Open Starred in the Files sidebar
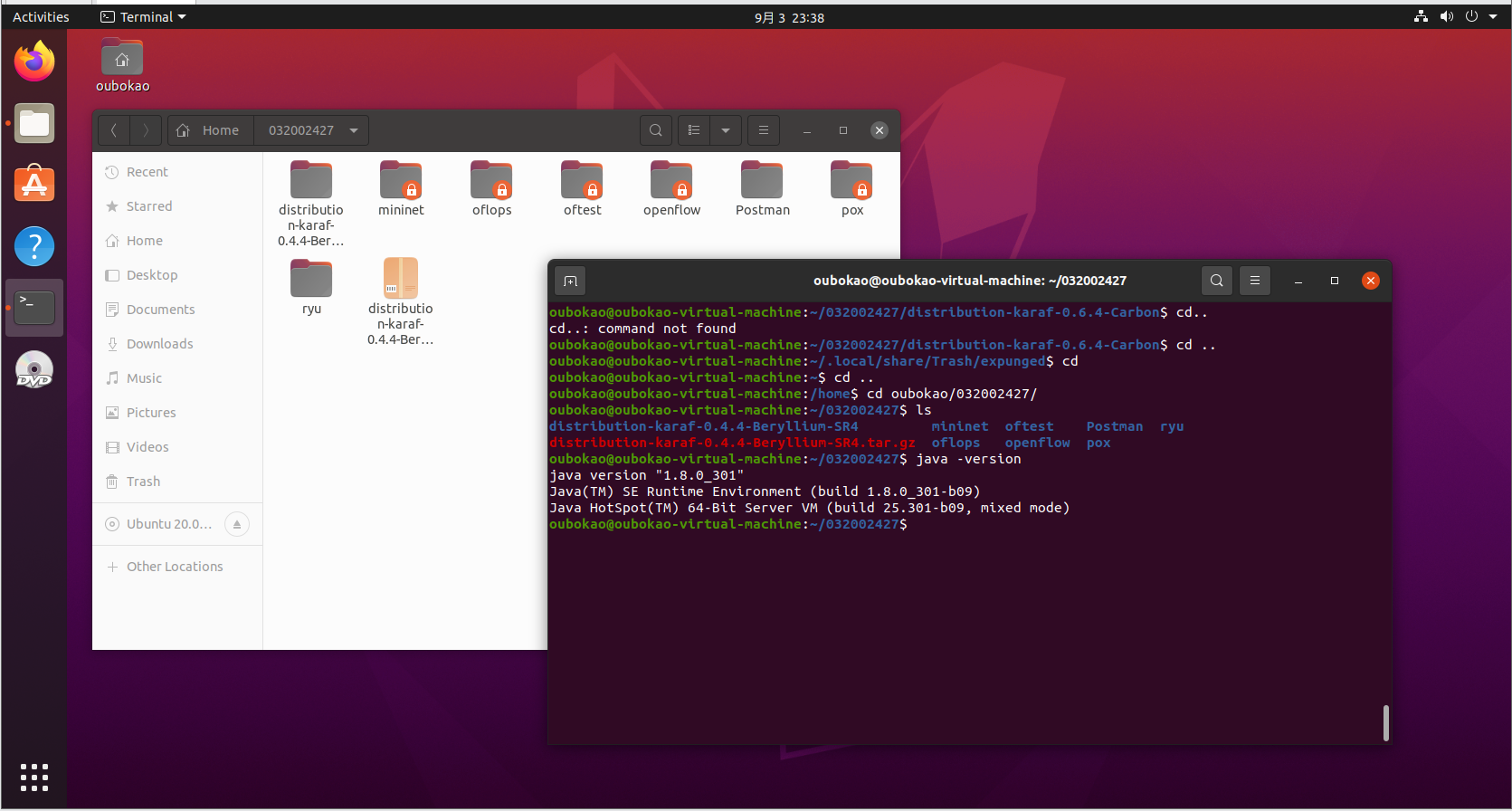Image resolution: width=1512 pixels, height=811 pixels. click(x=177, y=206)
